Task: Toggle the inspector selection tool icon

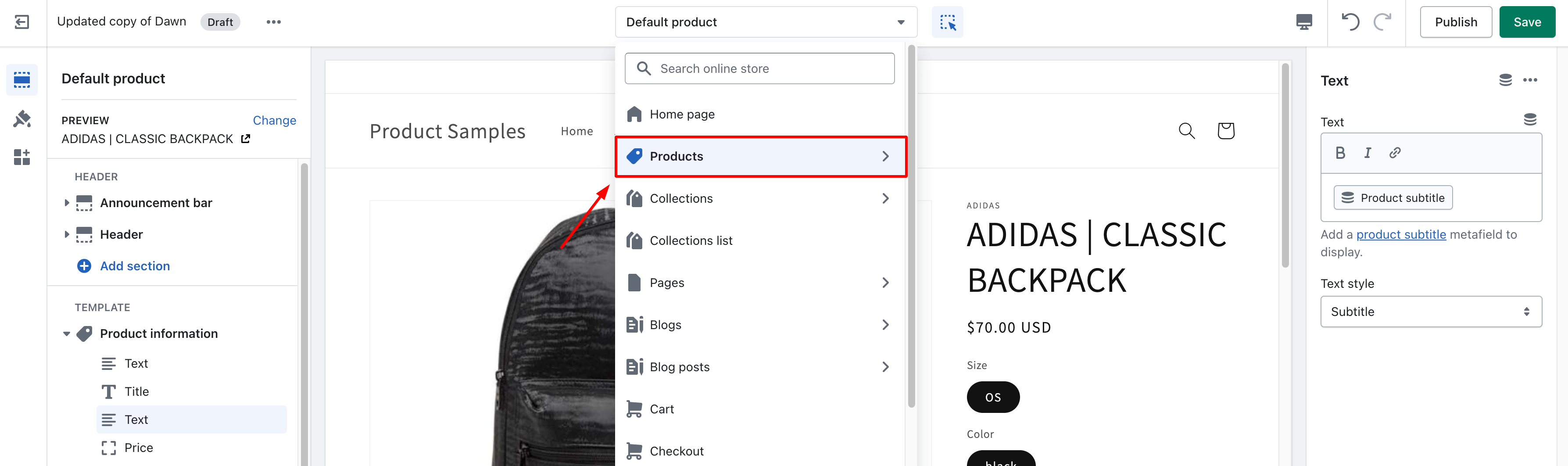Action: (x=948, y=22)
